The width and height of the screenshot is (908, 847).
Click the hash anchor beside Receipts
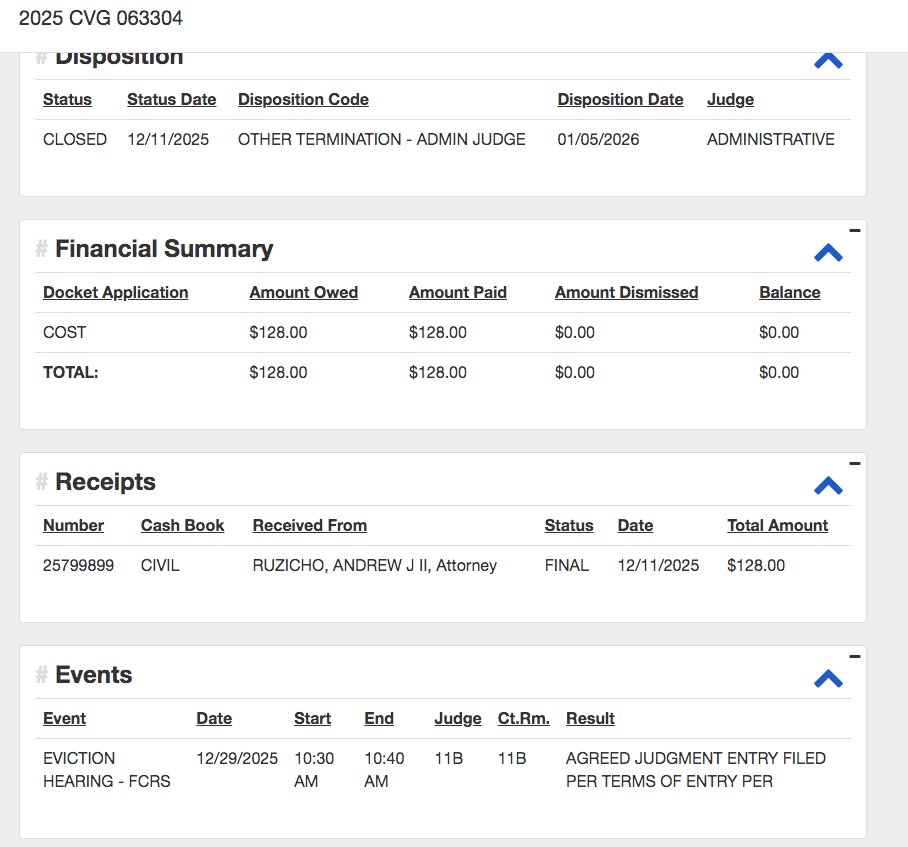[42, 482]
